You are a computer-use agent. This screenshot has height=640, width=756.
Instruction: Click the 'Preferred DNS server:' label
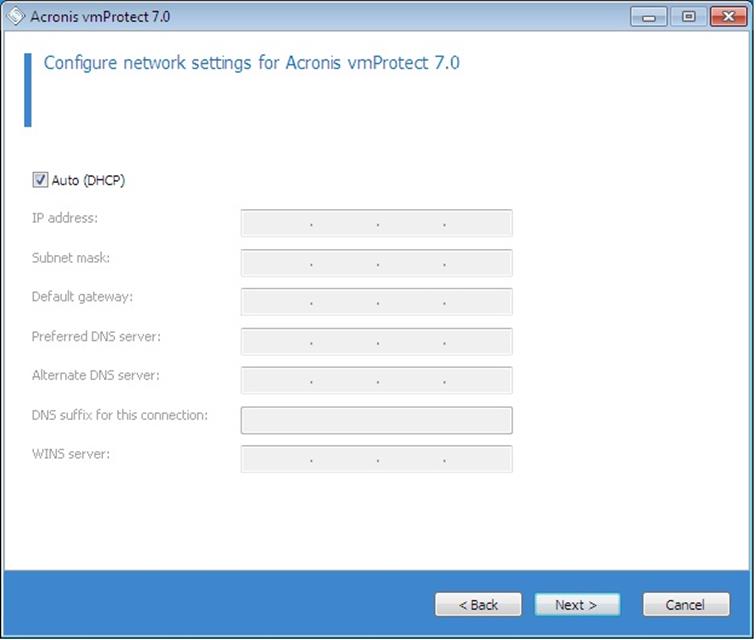pos(96,337)
